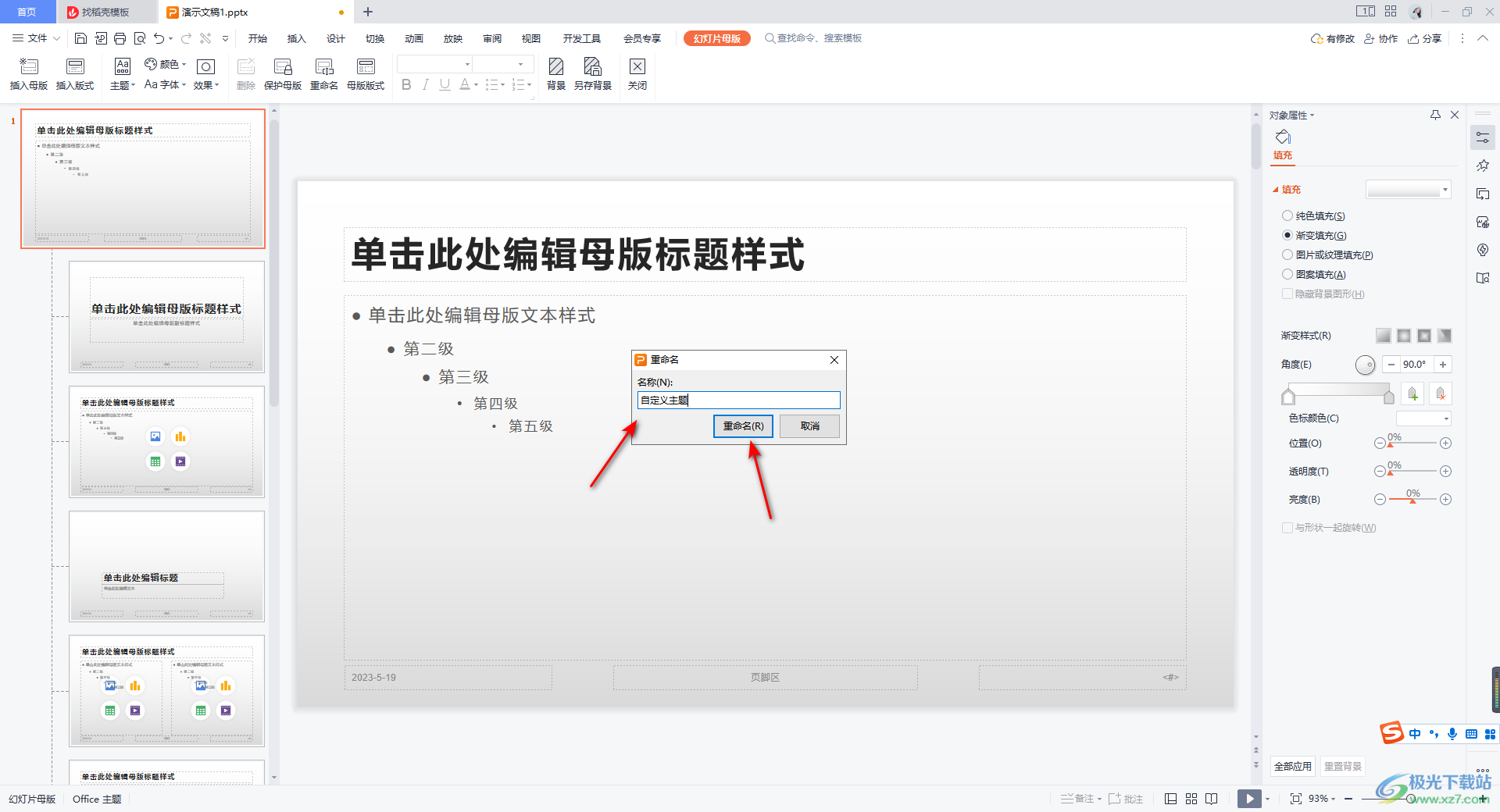Confirm with Rename (重命名(R)) dialog button
The image size is (1500, 812).
[x=743, y=426]
